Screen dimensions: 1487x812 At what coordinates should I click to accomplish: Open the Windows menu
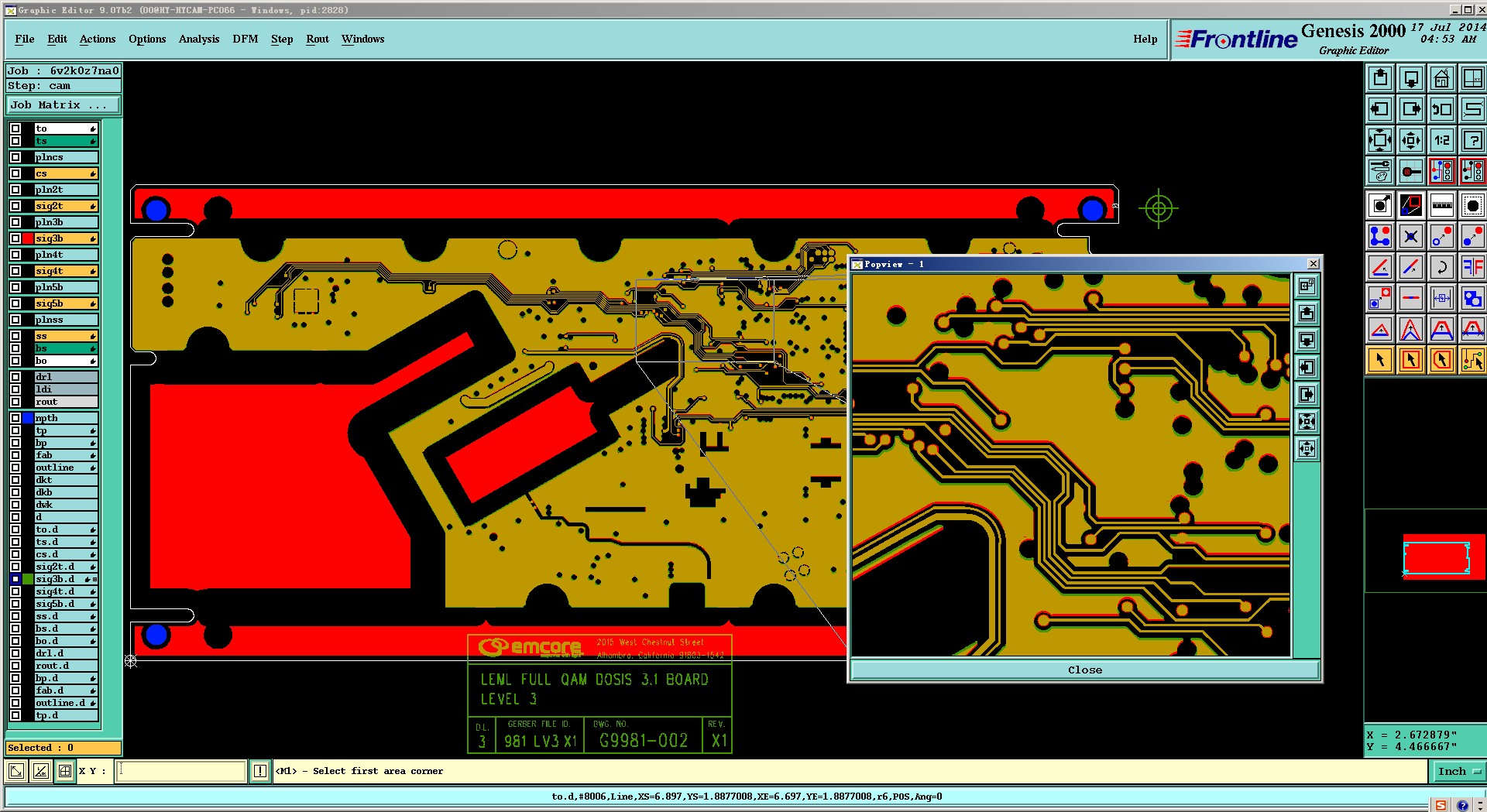pos(363,39)
